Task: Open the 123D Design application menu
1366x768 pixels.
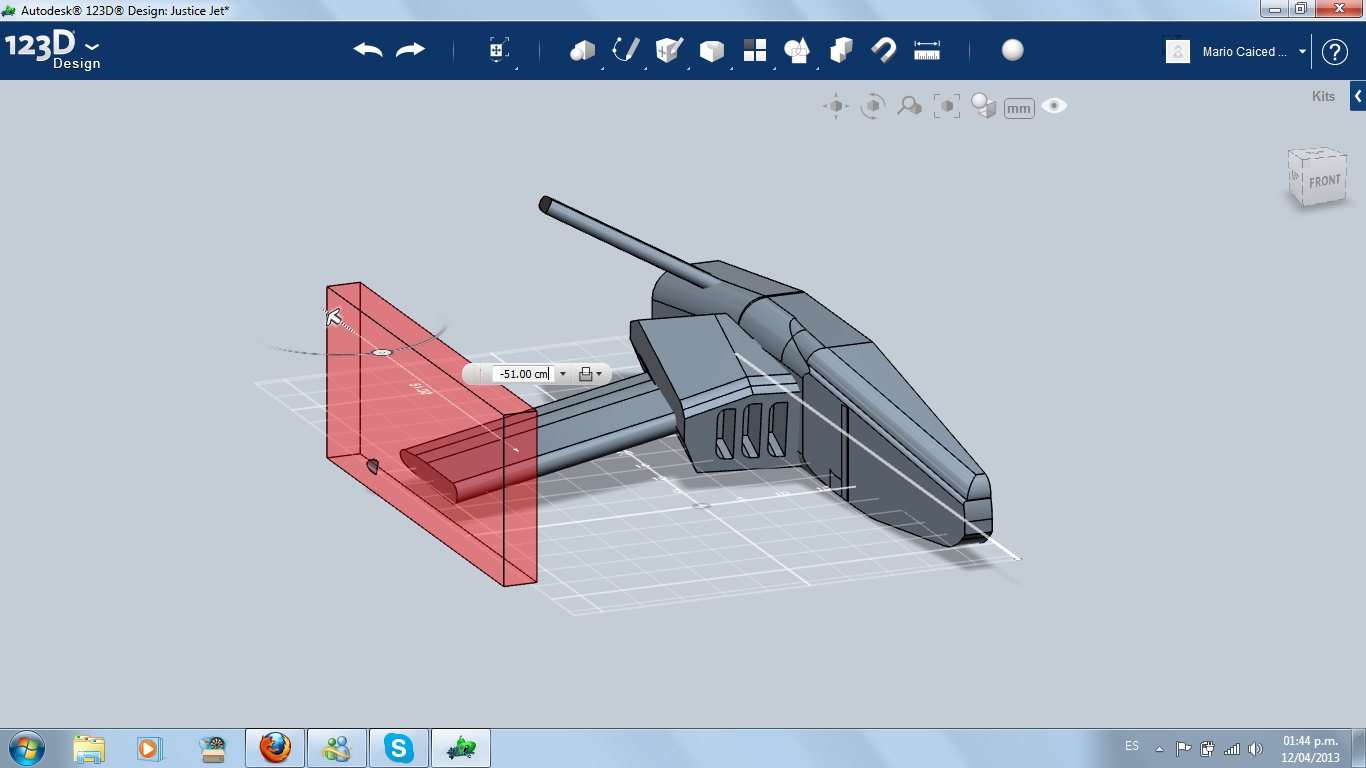Action: [x=53, y=51]
